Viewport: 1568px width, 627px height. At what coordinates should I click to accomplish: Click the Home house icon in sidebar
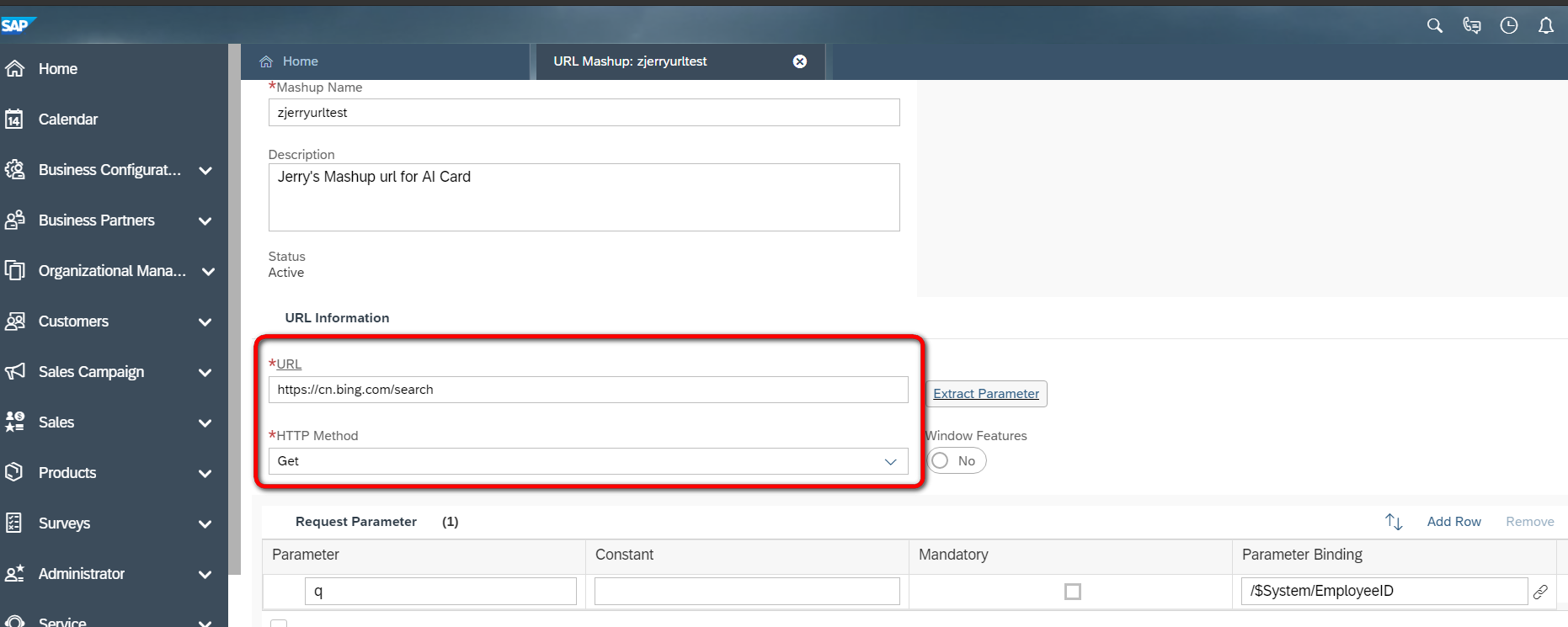click(x=14, y=69)
